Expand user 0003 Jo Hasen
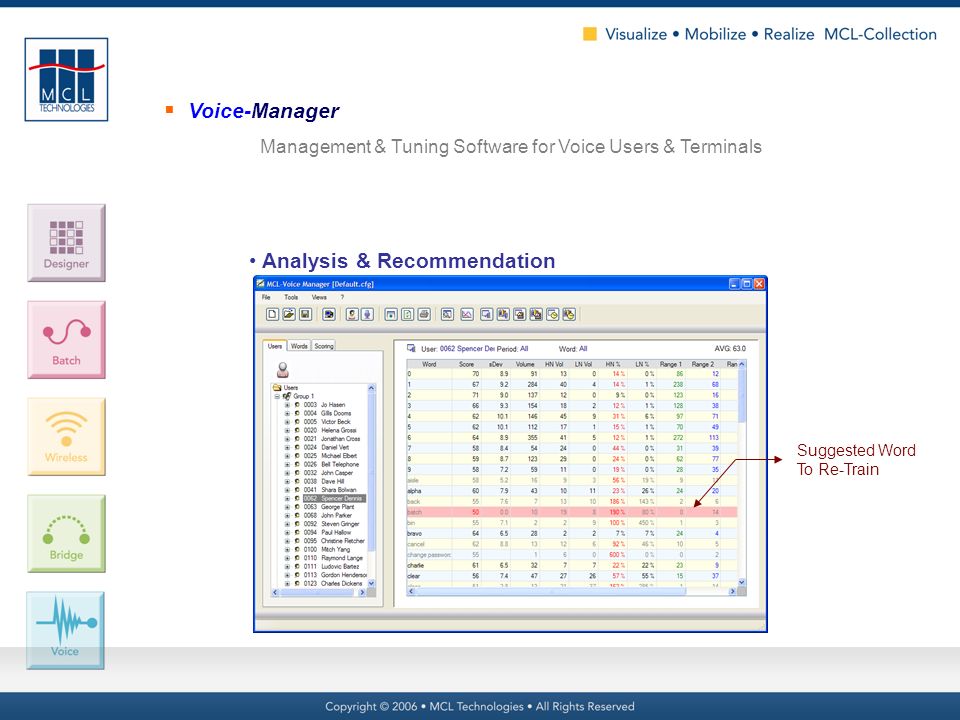Viewport: 960px width, 720px height. (x=287, y=405)
